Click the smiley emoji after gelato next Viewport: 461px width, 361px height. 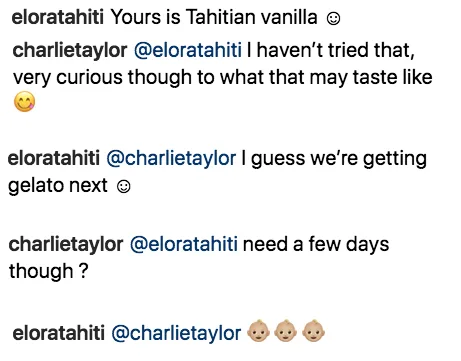coord(124,186)
